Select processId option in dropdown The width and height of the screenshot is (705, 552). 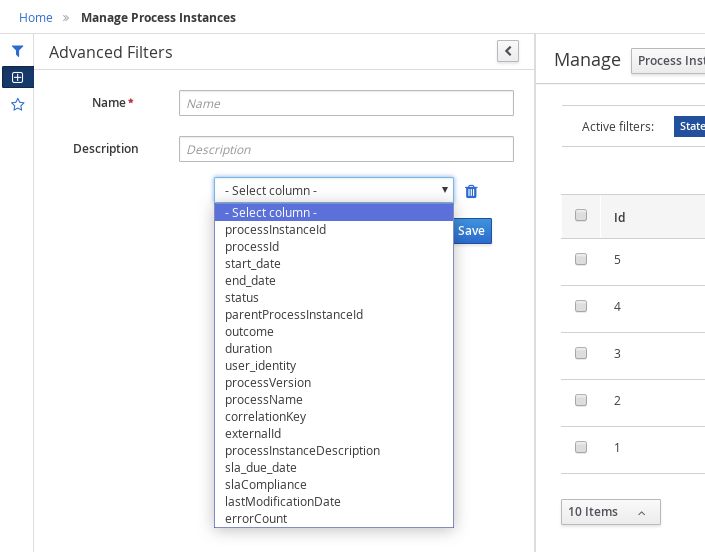334,247
